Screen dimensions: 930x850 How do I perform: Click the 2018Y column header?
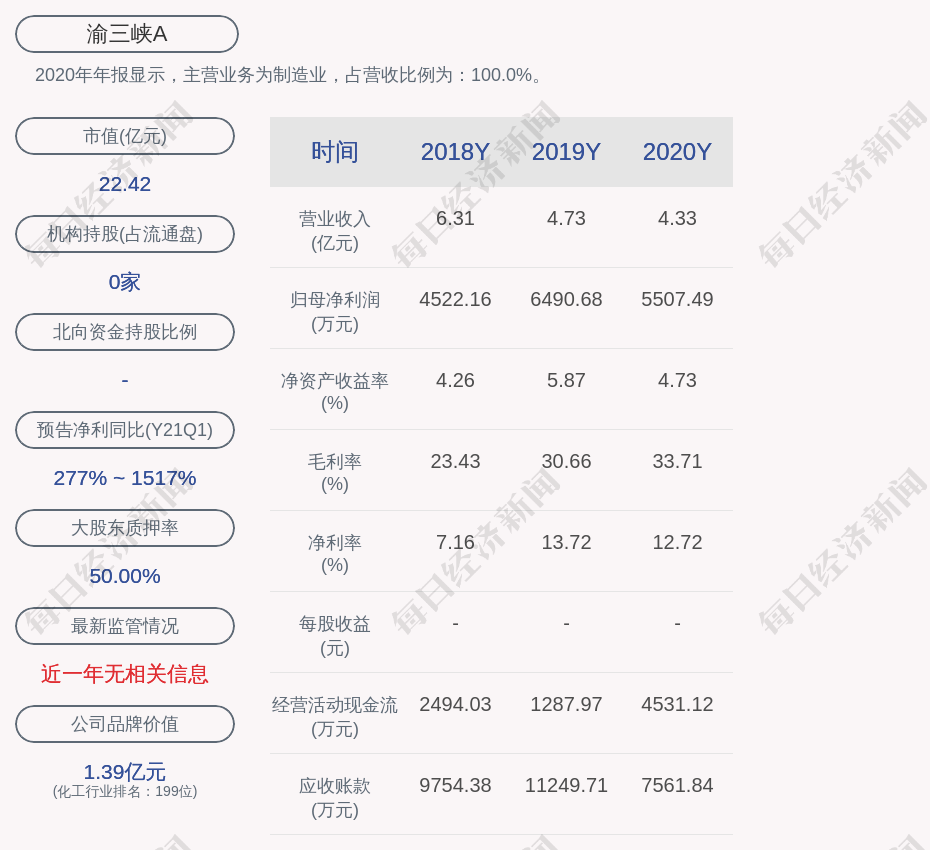tap(455, 152)
